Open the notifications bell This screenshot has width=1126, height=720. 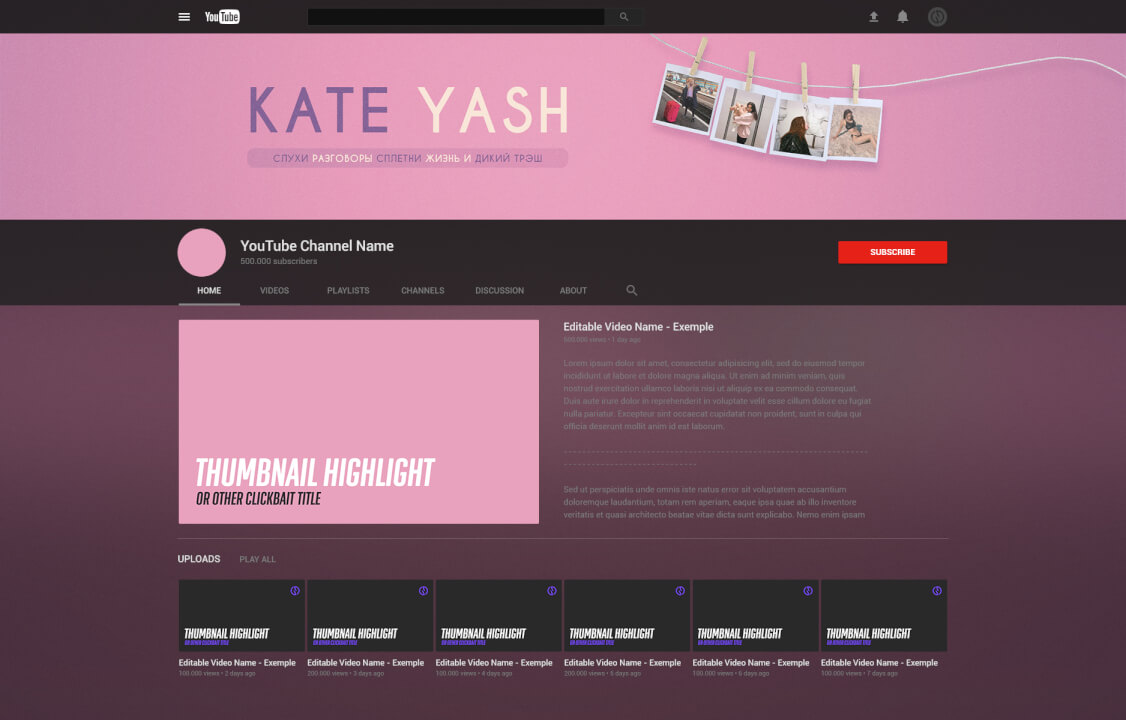(903, 17)
